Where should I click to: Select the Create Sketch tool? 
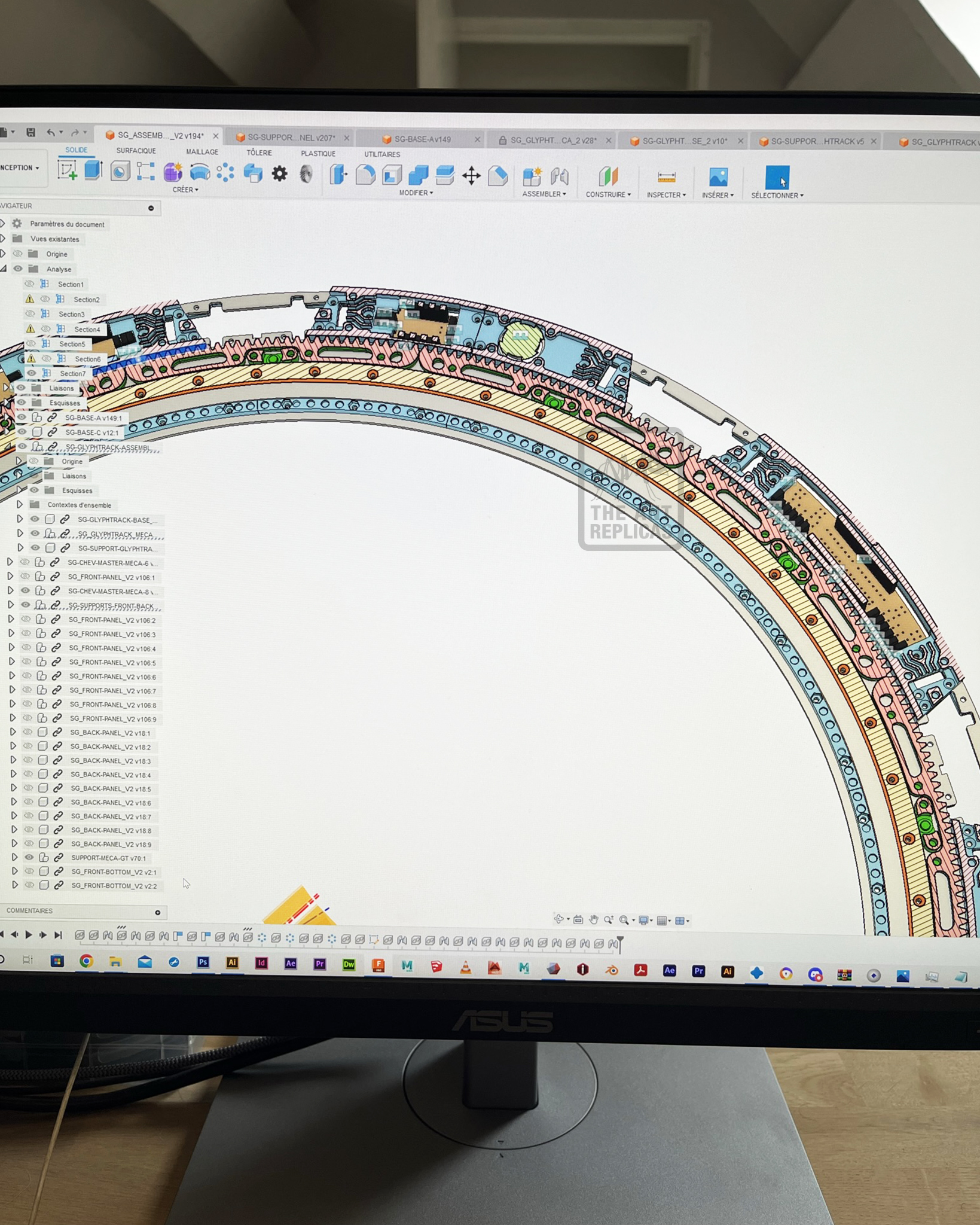[x=67, y=170]
